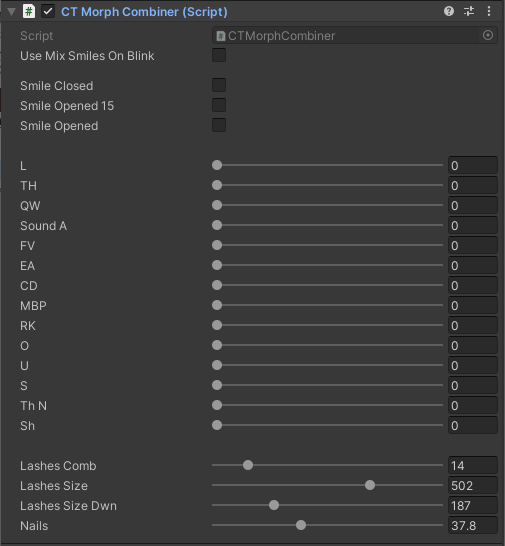The height and width of the screenshot is (546, 505).
Task: Click the CTMorphCombiner script reference field
Action: coord(355,36)
